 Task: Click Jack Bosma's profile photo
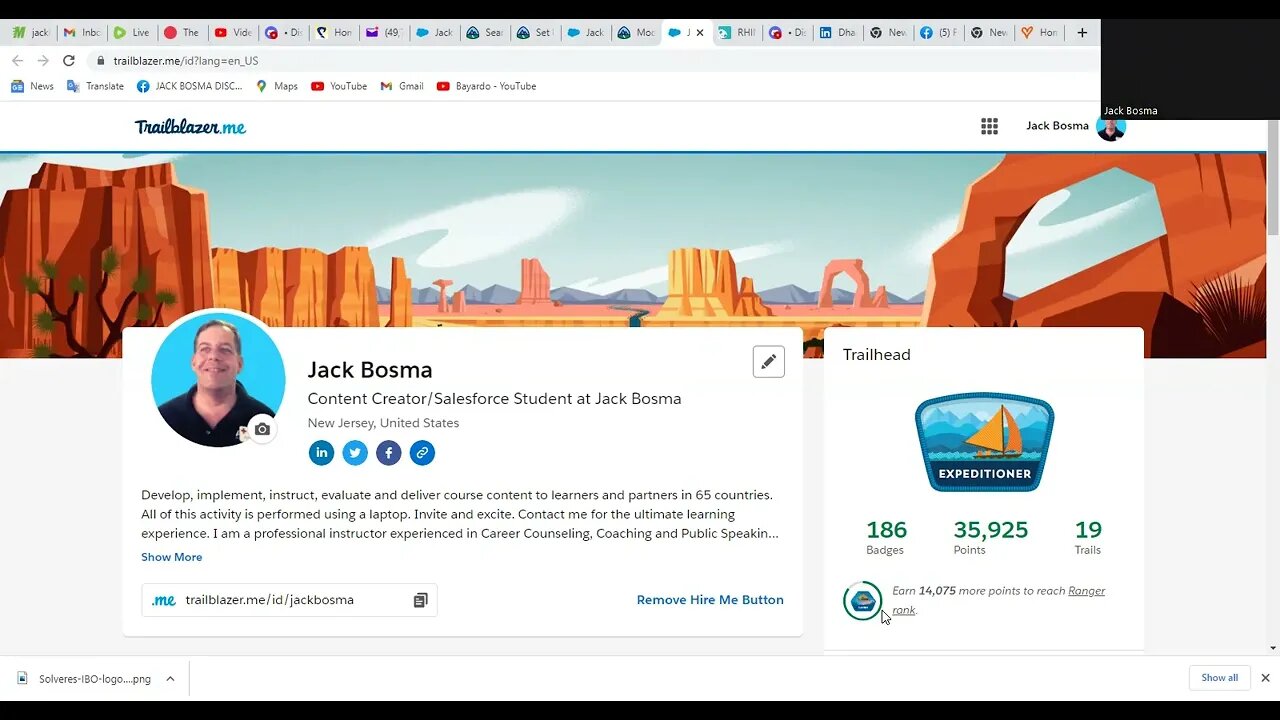pos(218,379)
